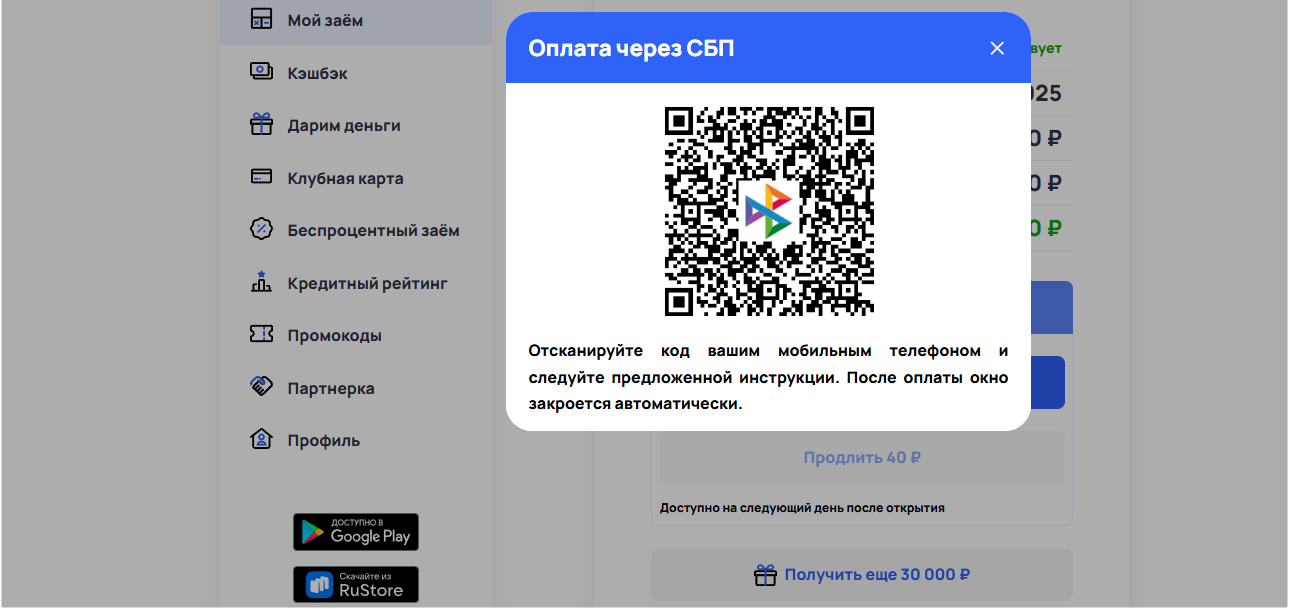Click the Мой заём sidebar icon
This screenshot has height=609, width=1289.
click(261, 20)
